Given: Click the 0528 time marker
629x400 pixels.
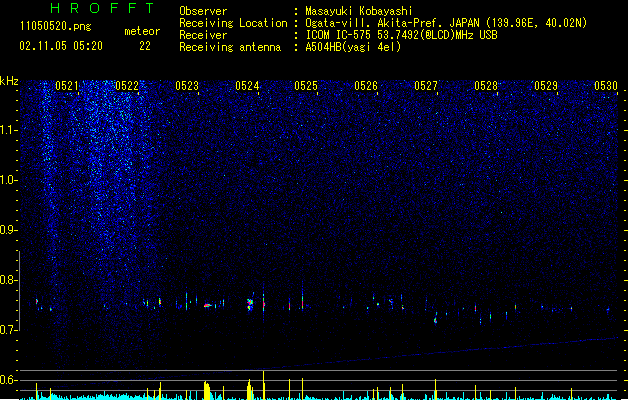Looking at the screenshot, I should (486, 86).
